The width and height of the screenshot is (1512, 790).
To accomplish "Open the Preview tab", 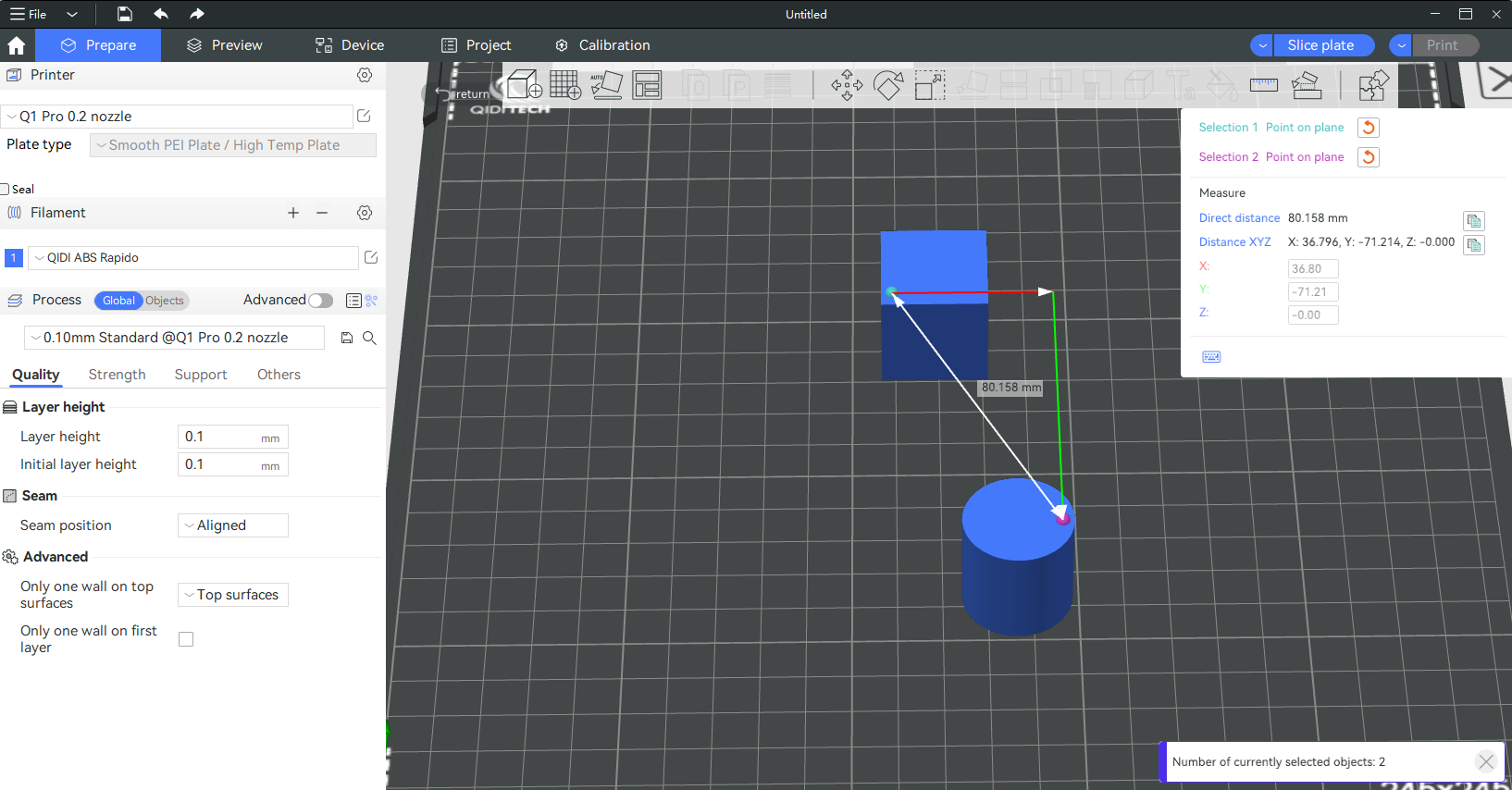I will 225,45.
